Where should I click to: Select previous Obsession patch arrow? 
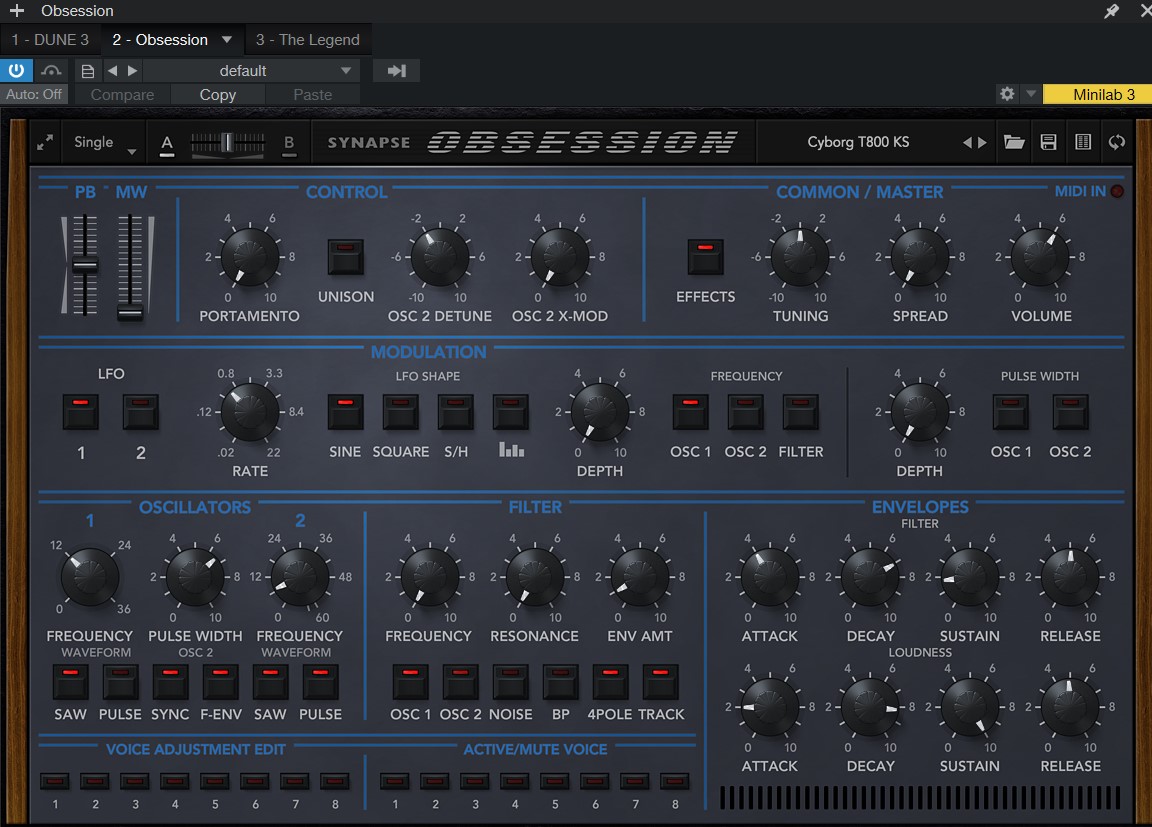point(968,142)
